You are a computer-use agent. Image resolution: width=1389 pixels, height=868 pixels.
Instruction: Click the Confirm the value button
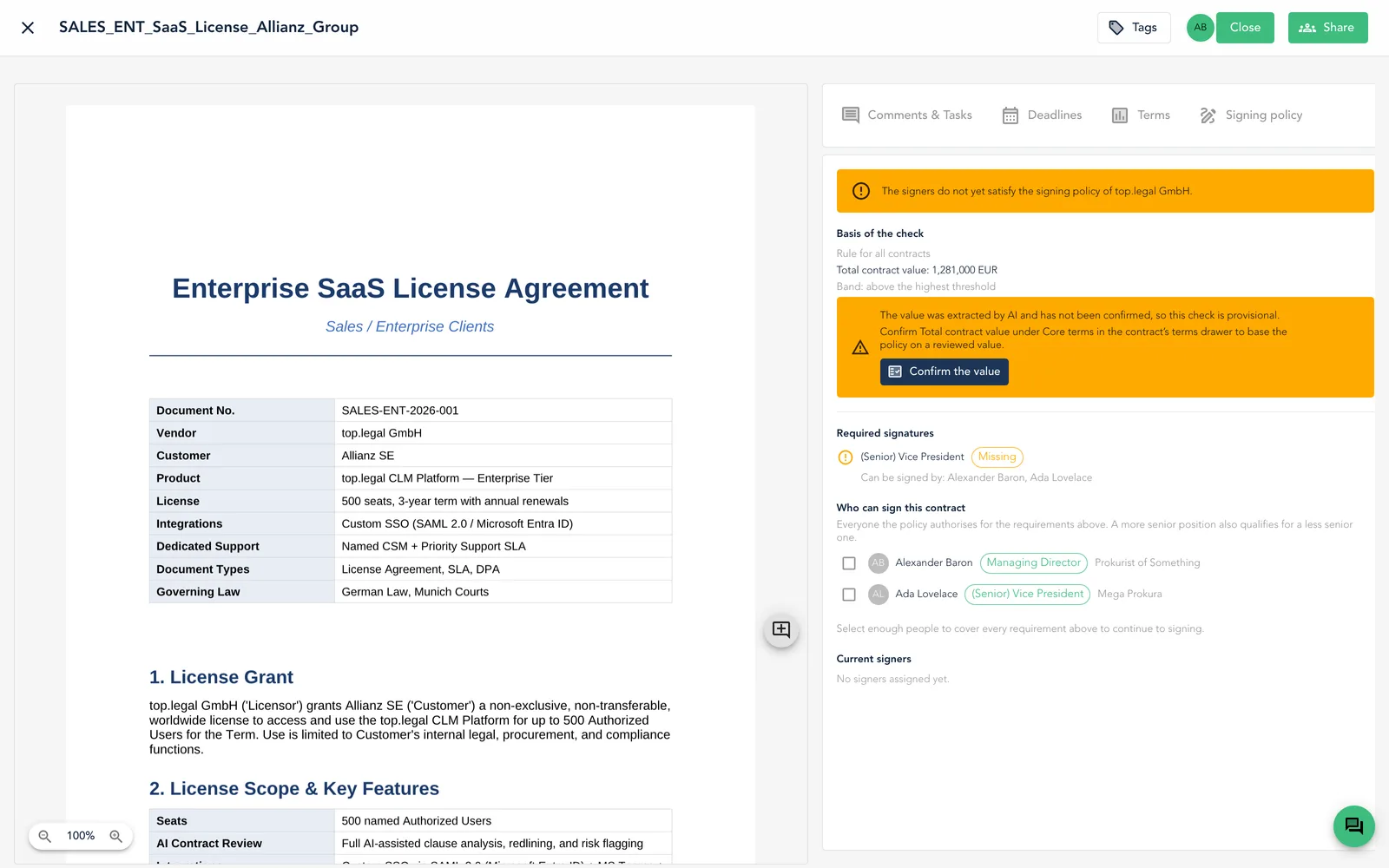[x=945, y=372]
